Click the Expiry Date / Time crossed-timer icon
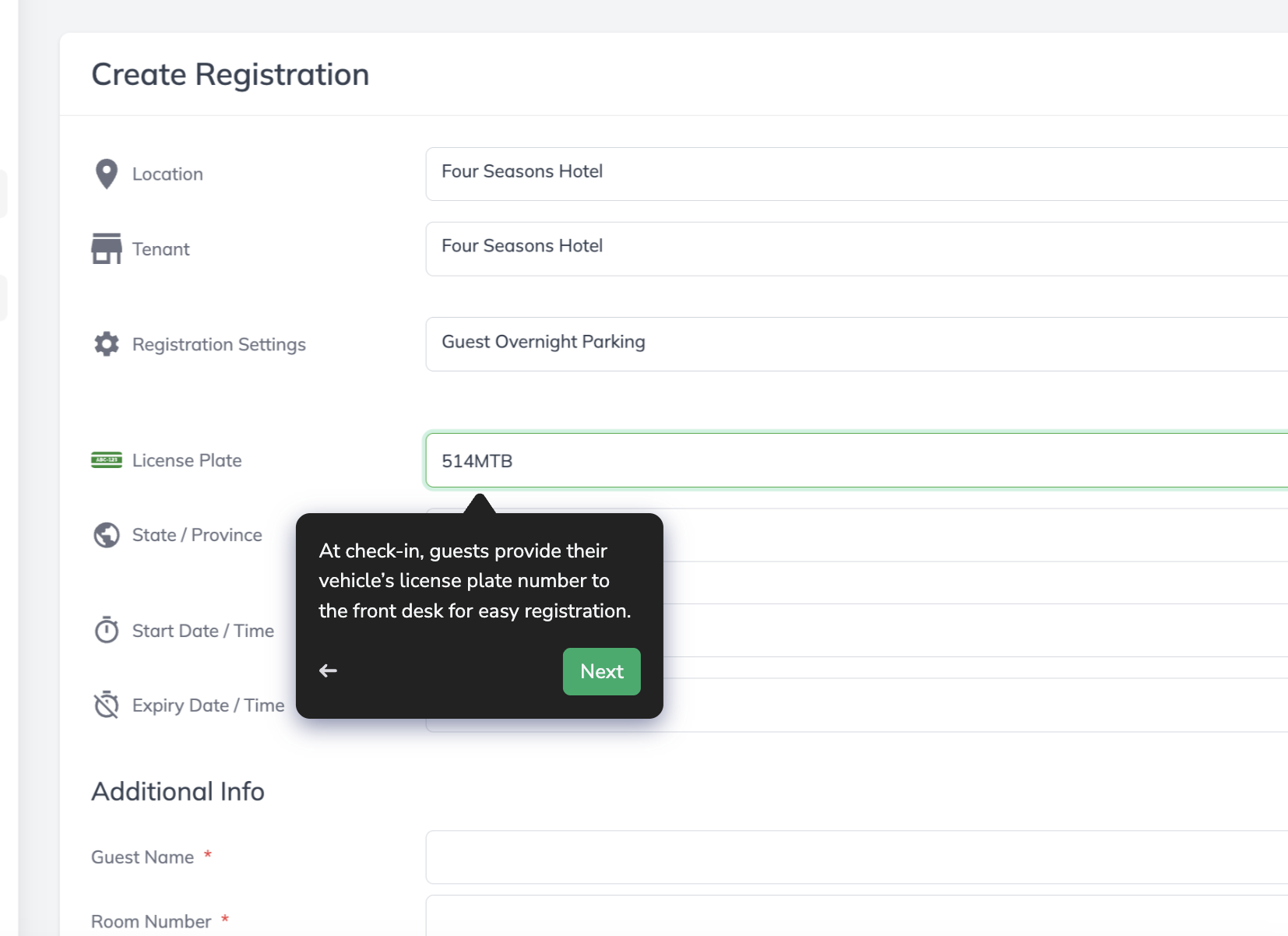The width and height of the screenshot is (1288, 936). point(107,705)
